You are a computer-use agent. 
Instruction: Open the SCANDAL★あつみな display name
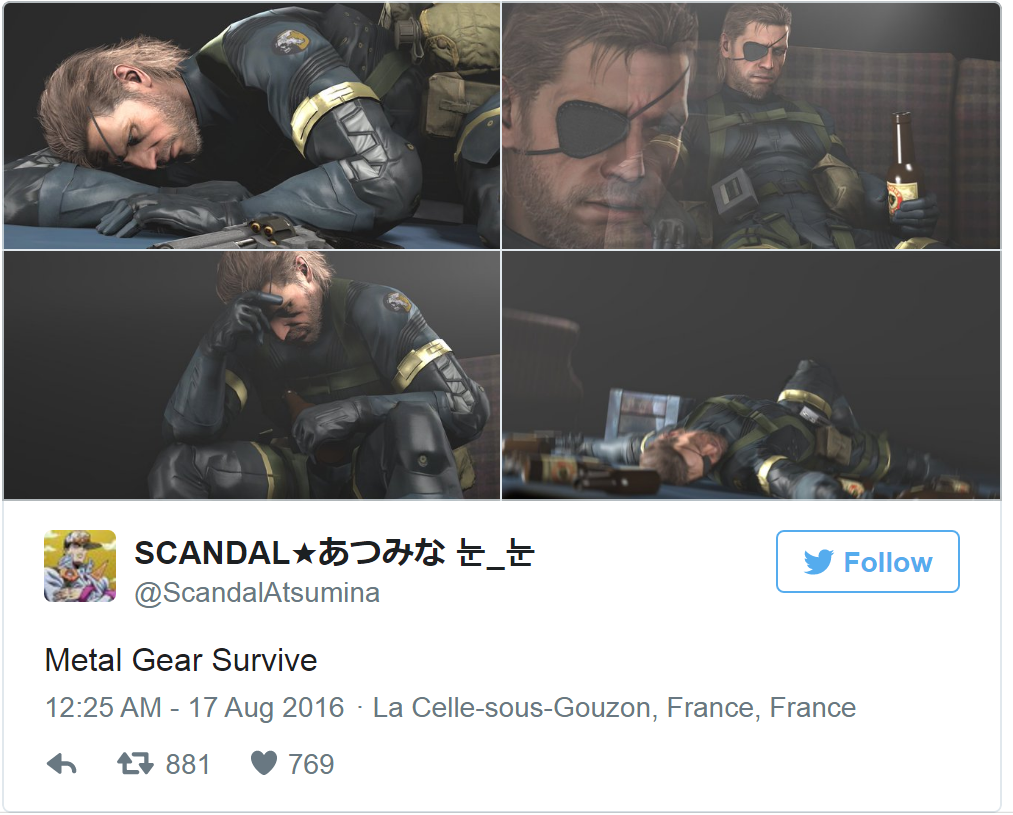[334, 553]
